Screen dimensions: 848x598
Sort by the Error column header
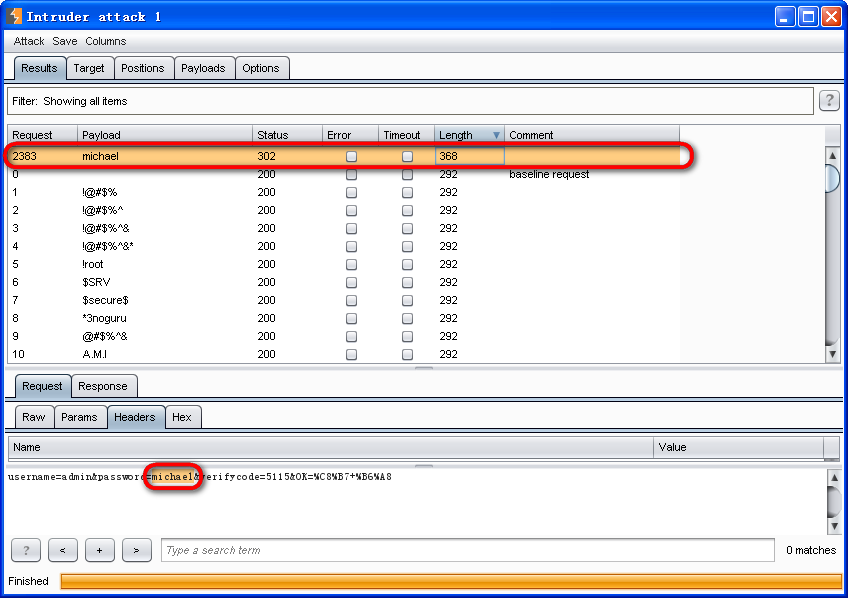click(x=350, y=135)
